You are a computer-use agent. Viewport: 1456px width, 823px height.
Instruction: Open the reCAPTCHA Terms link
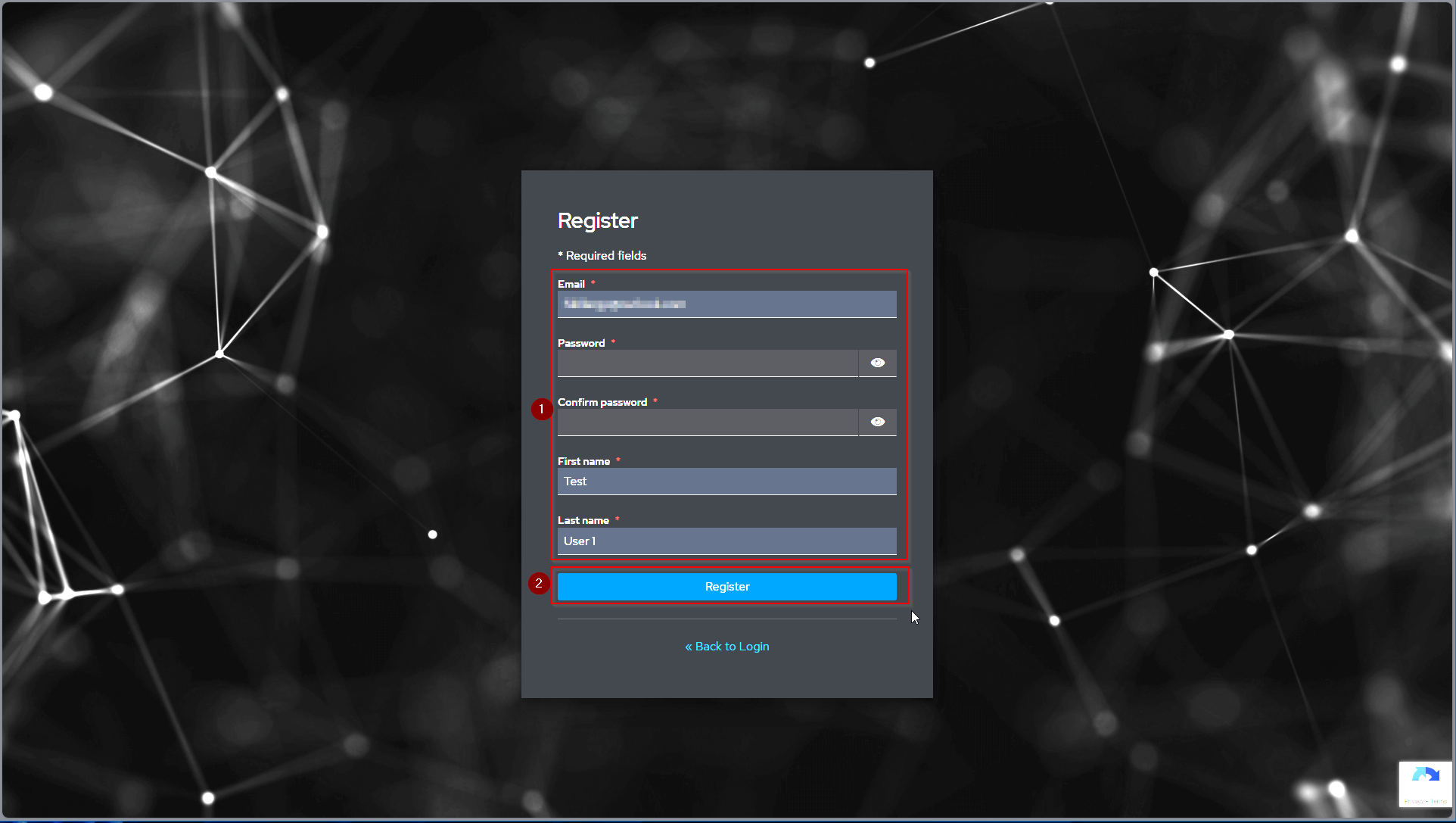click(x=1439, y=801)
